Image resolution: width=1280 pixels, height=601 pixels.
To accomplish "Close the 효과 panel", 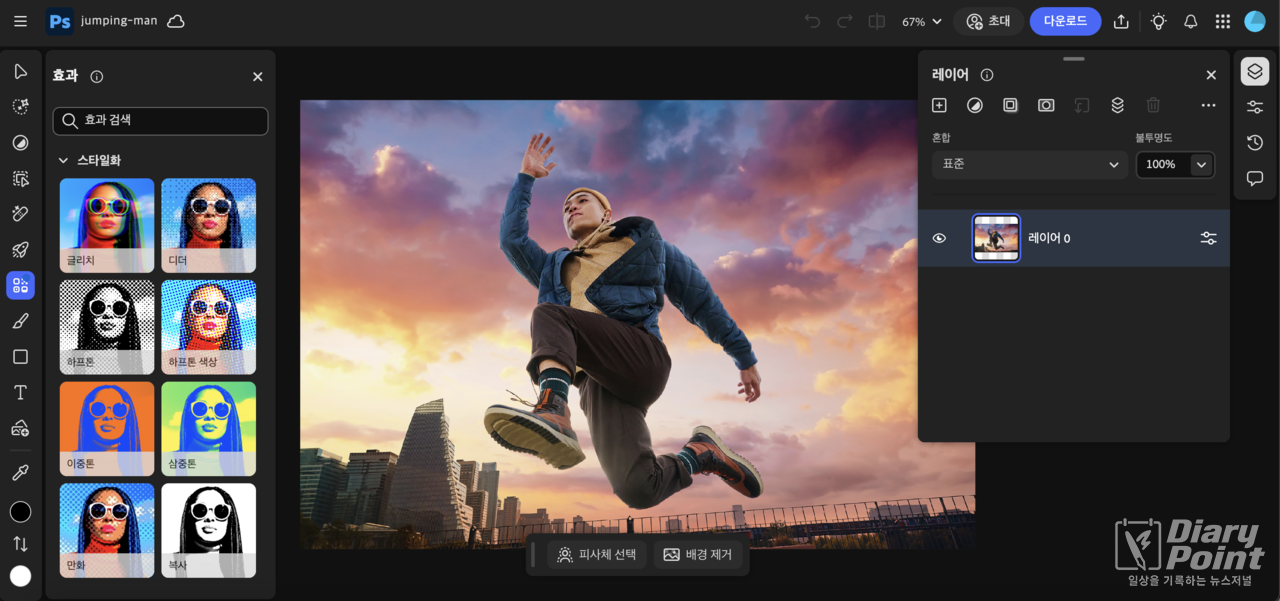I will 257,77.
